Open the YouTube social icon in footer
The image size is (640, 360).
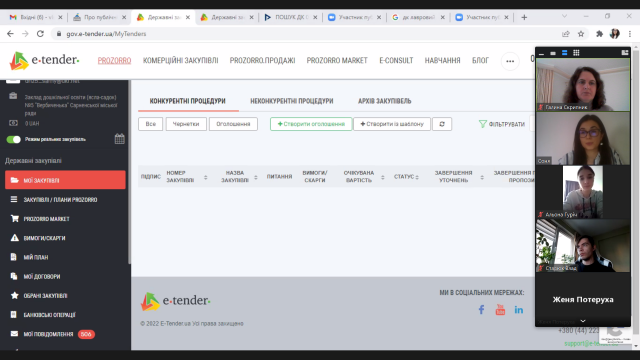point(500,310)
